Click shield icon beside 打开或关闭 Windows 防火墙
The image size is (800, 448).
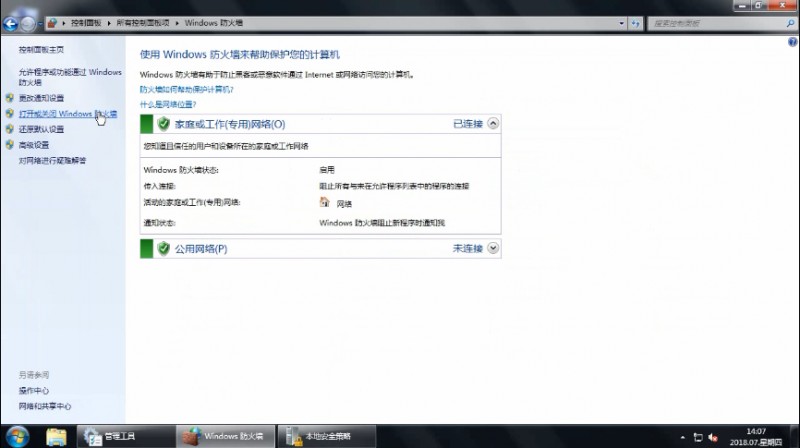[x=10, y=113]
